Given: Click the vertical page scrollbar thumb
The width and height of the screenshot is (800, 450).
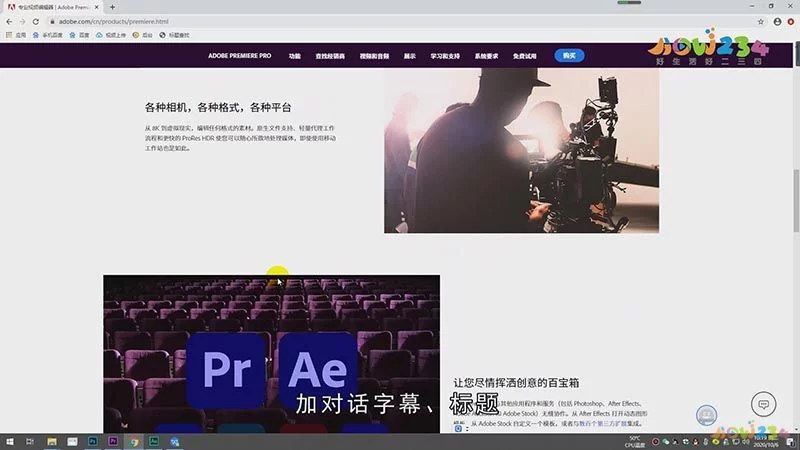Looking at the screenshot, I should pyautogui.click(x=796, y=201).
